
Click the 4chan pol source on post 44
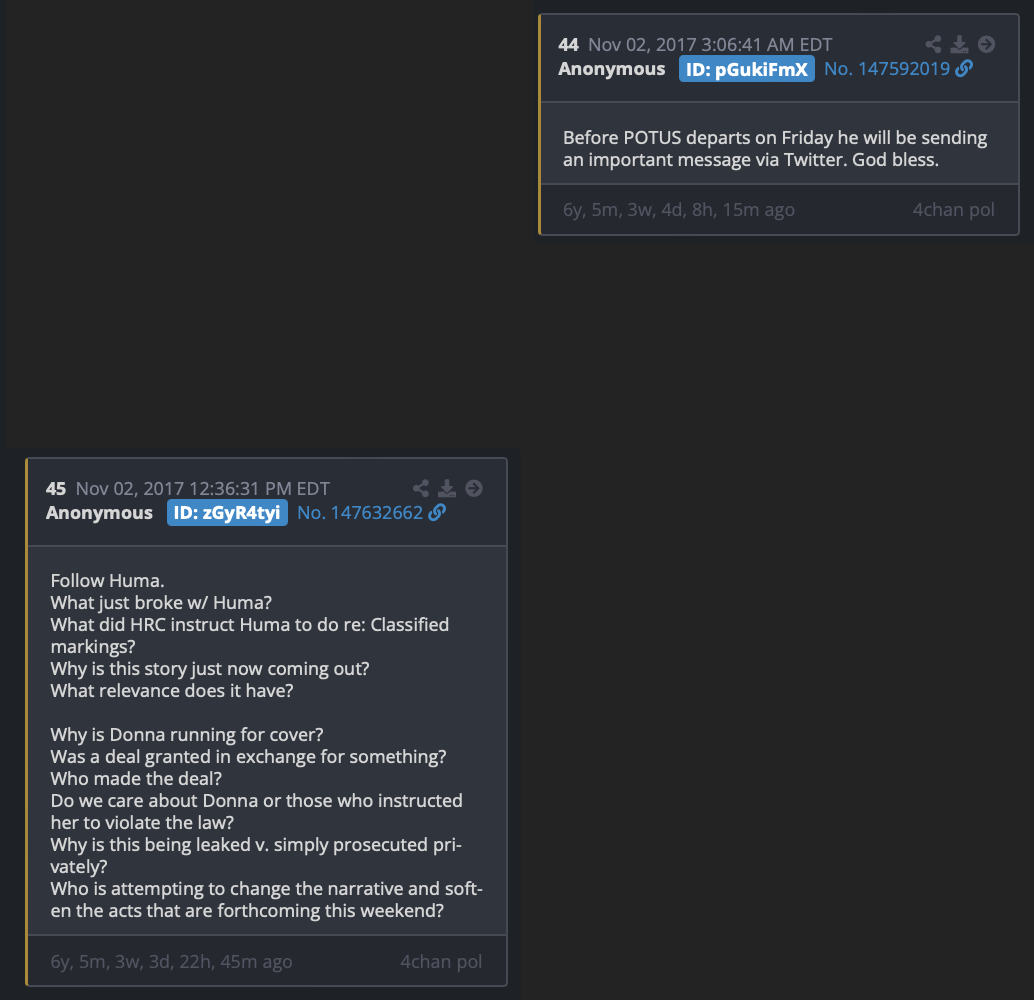[x=954, y=210]
